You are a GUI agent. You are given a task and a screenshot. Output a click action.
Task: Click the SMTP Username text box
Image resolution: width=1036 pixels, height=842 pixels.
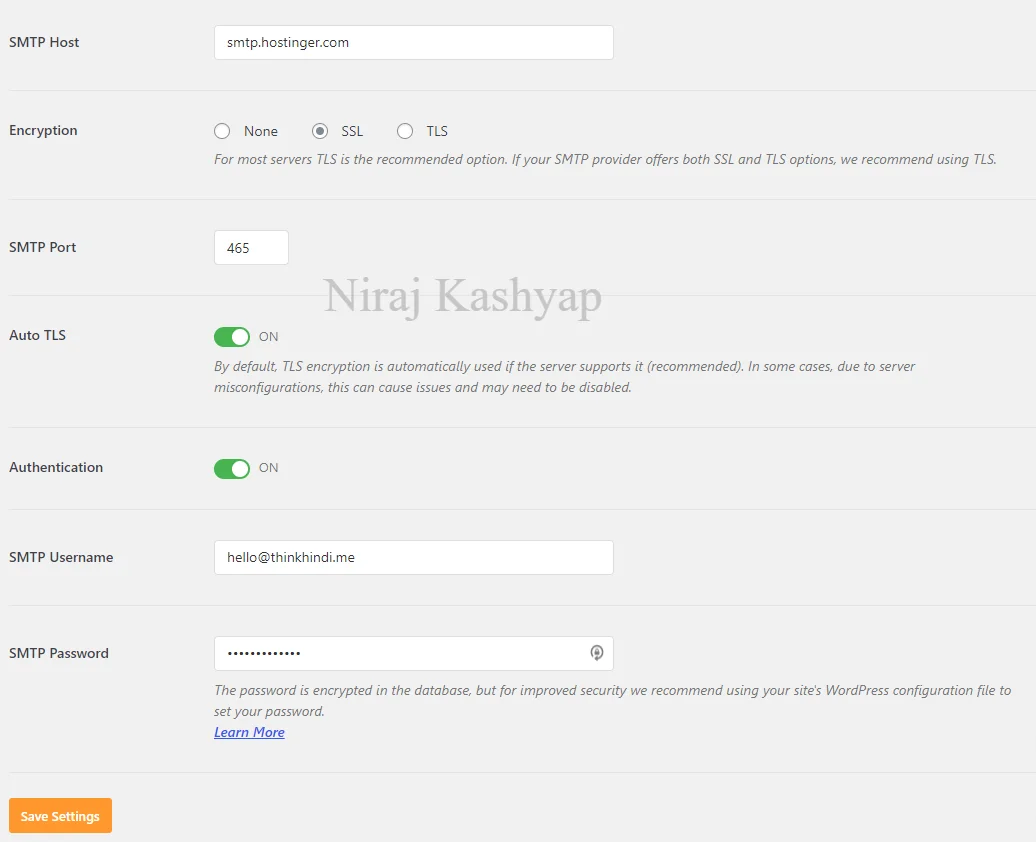pyautogui.click(x=413, y=558)
